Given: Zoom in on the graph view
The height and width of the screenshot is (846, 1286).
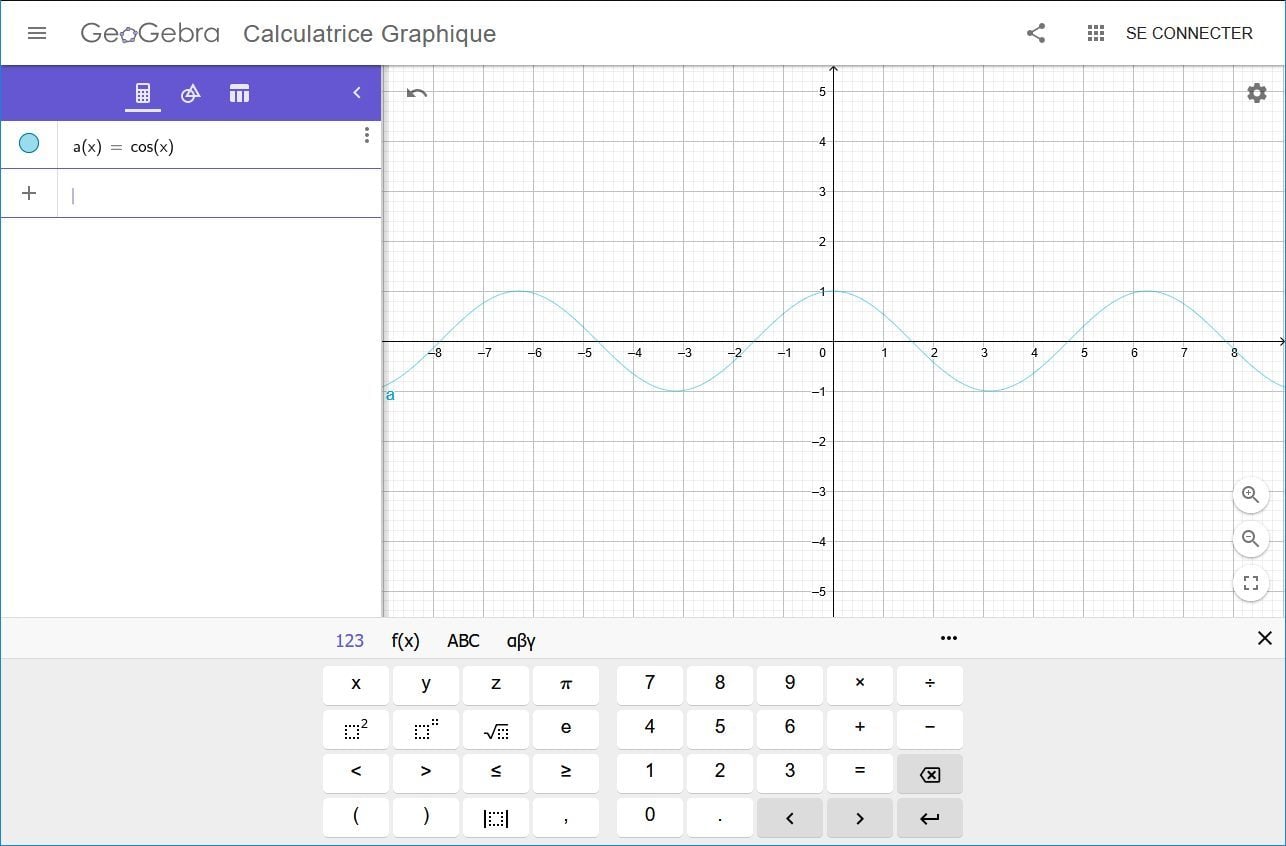Looking at the screenshot, I should [1250, 494].
